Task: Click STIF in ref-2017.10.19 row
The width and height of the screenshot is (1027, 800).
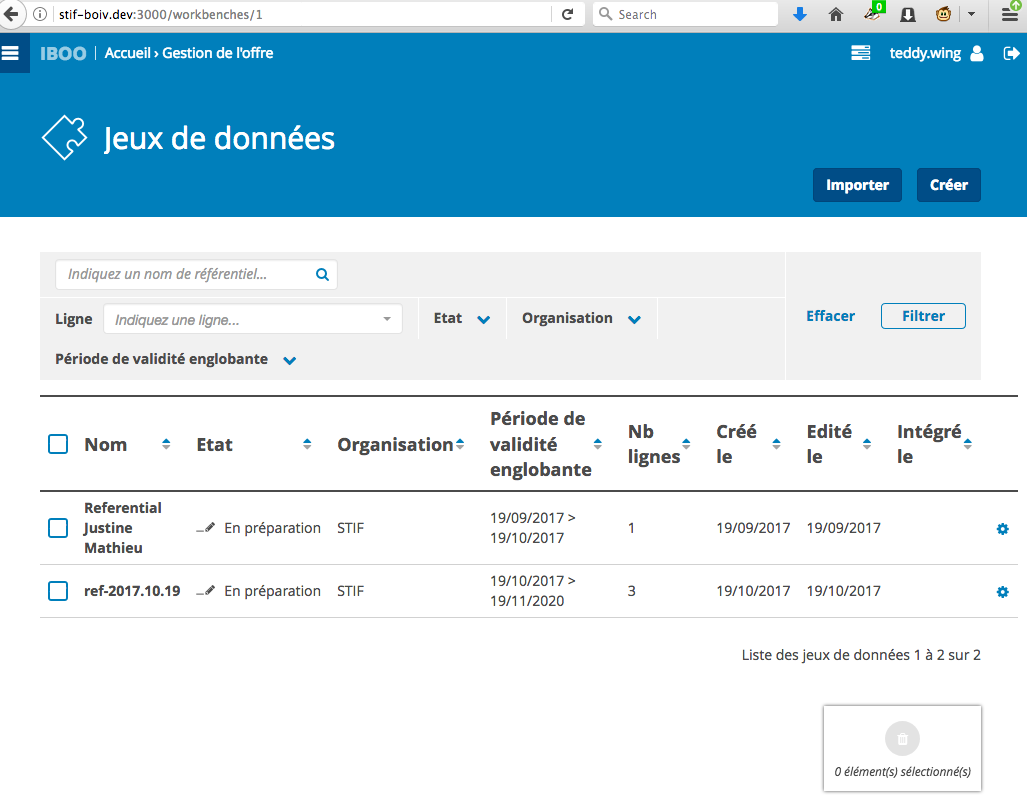Action: [350, 591]
